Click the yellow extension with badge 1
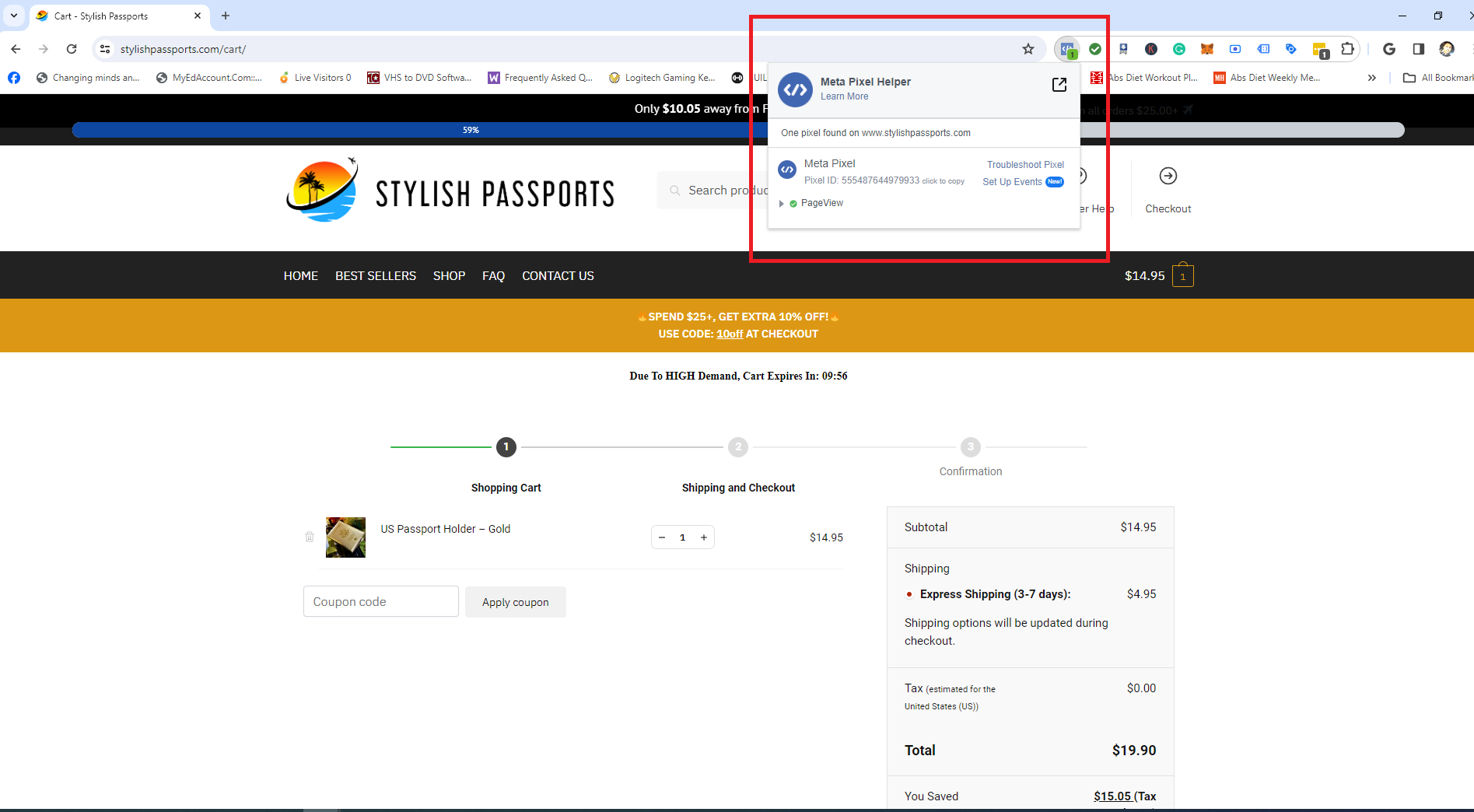 click(x=1320, y=50)
